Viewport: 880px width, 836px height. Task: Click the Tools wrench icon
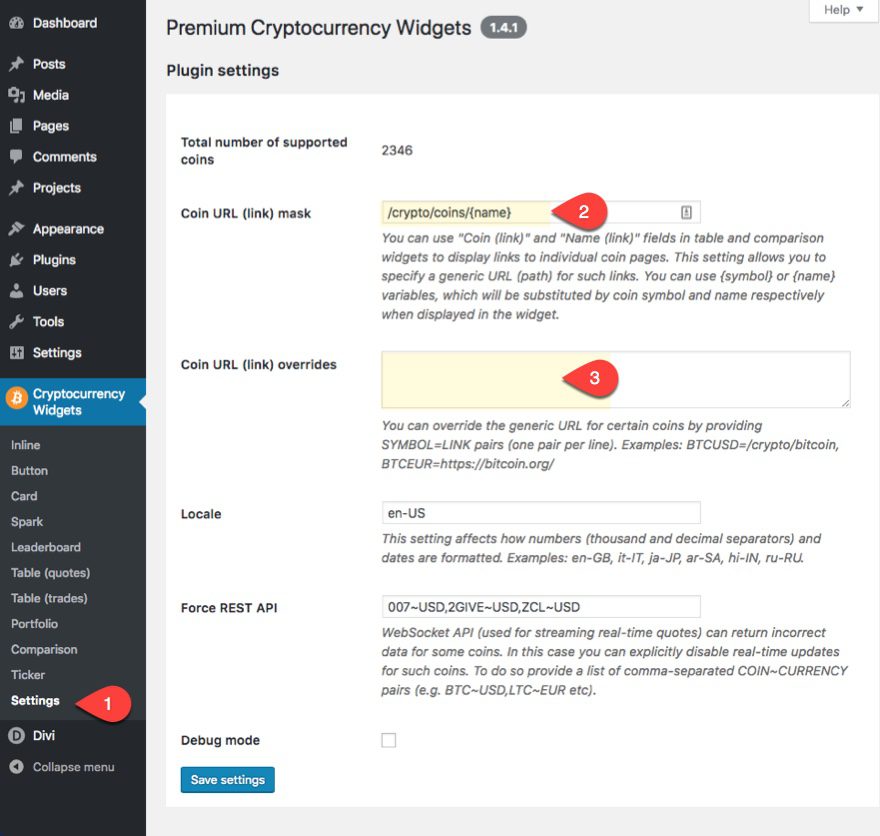(16, 322)
